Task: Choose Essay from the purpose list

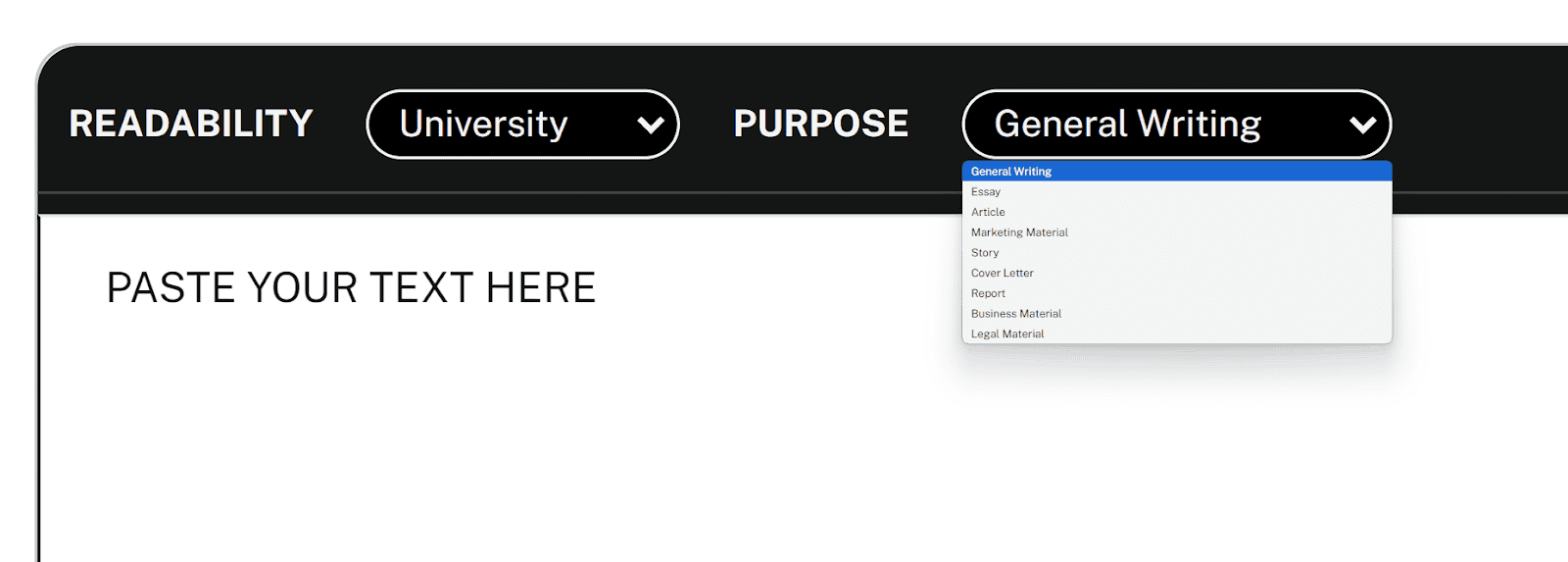Action: [x=986, y=192]
